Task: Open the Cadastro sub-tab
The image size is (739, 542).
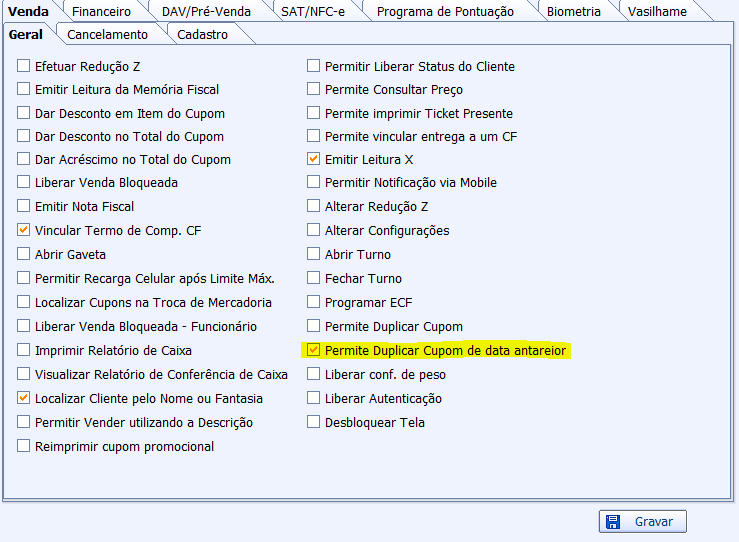Action: pos(202,34)
